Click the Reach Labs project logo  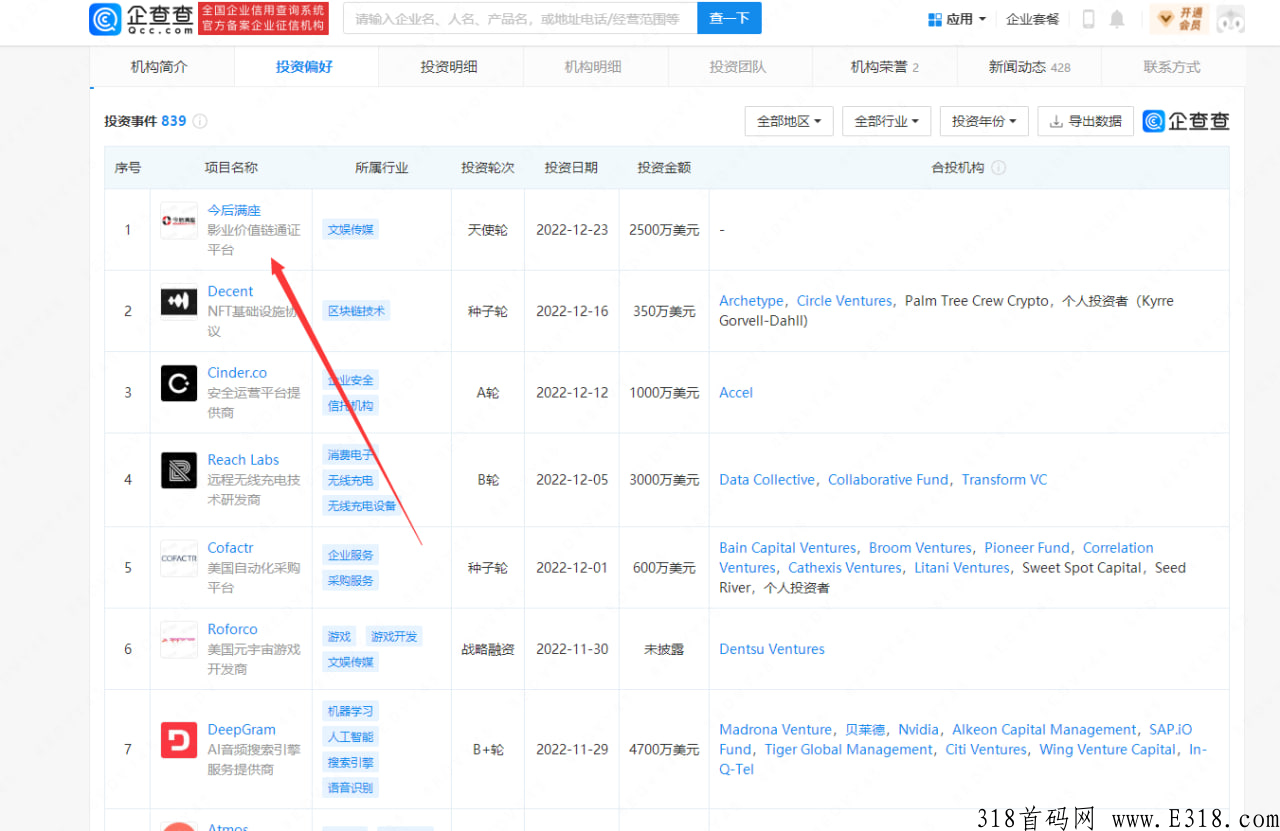point(179,470)
